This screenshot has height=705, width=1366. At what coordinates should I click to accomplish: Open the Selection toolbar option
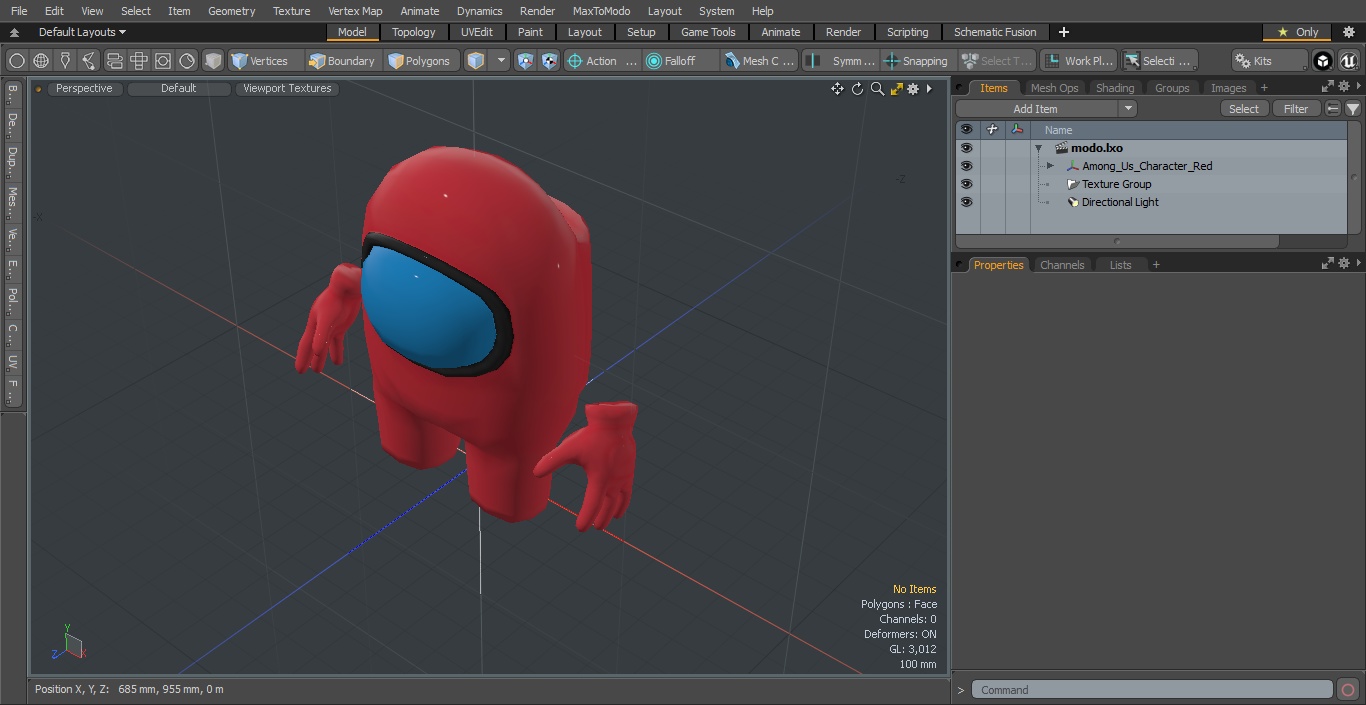pyautogui.click(x=1159, y=61)
